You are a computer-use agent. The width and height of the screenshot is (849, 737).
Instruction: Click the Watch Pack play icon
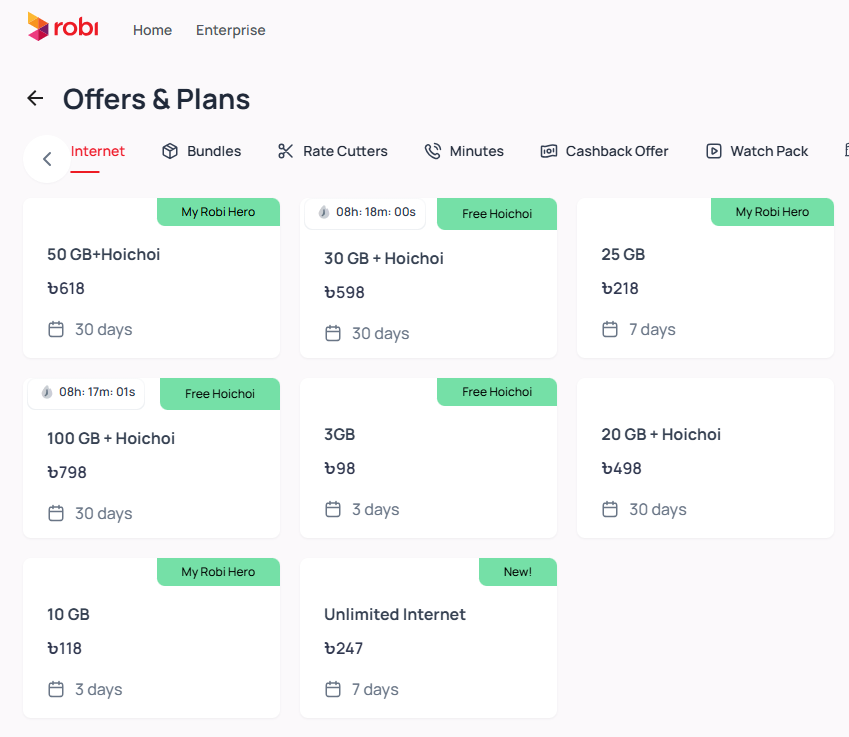[x=714, y=151]
